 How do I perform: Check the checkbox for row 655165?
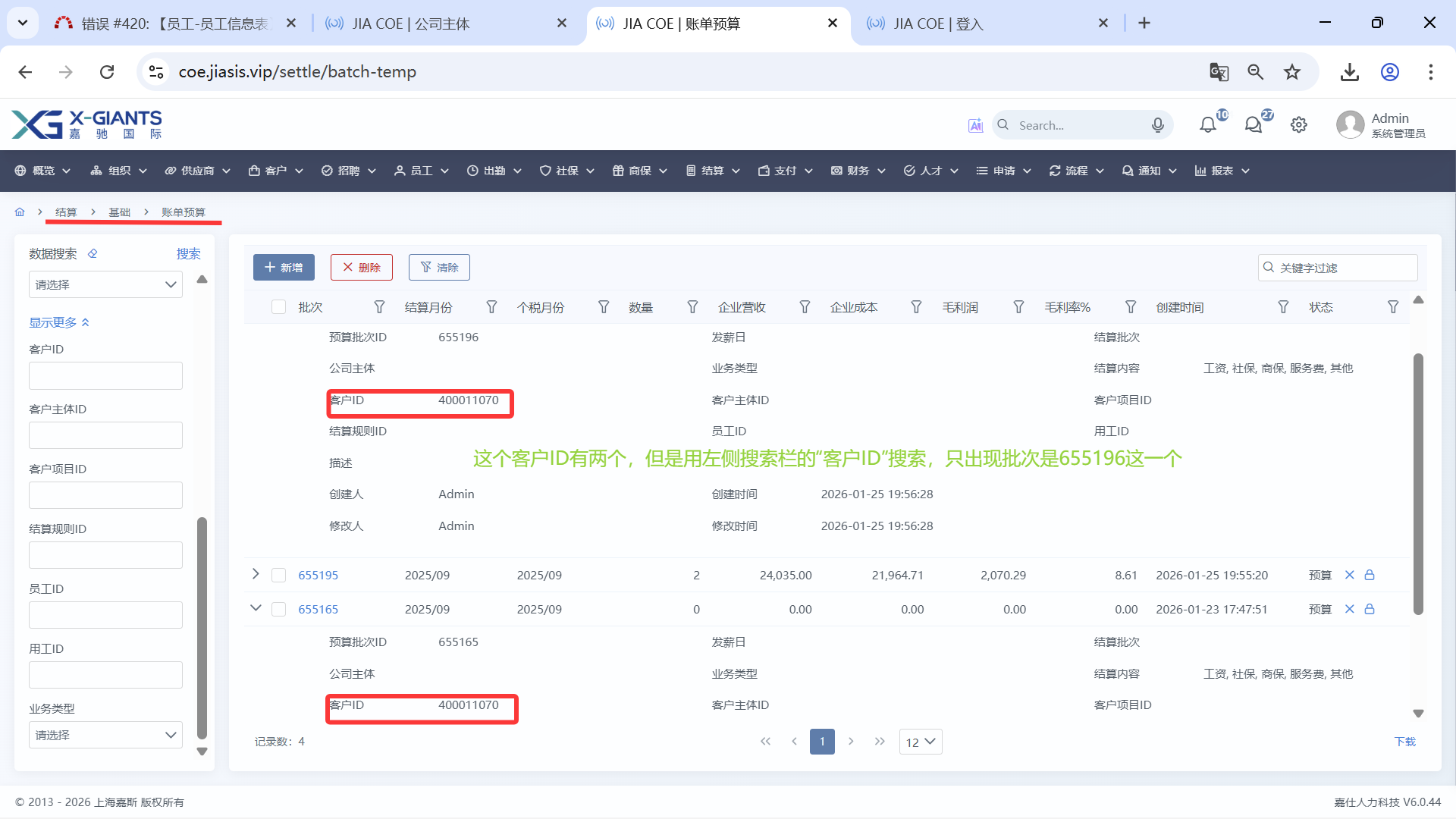click(x=279, y=610)
